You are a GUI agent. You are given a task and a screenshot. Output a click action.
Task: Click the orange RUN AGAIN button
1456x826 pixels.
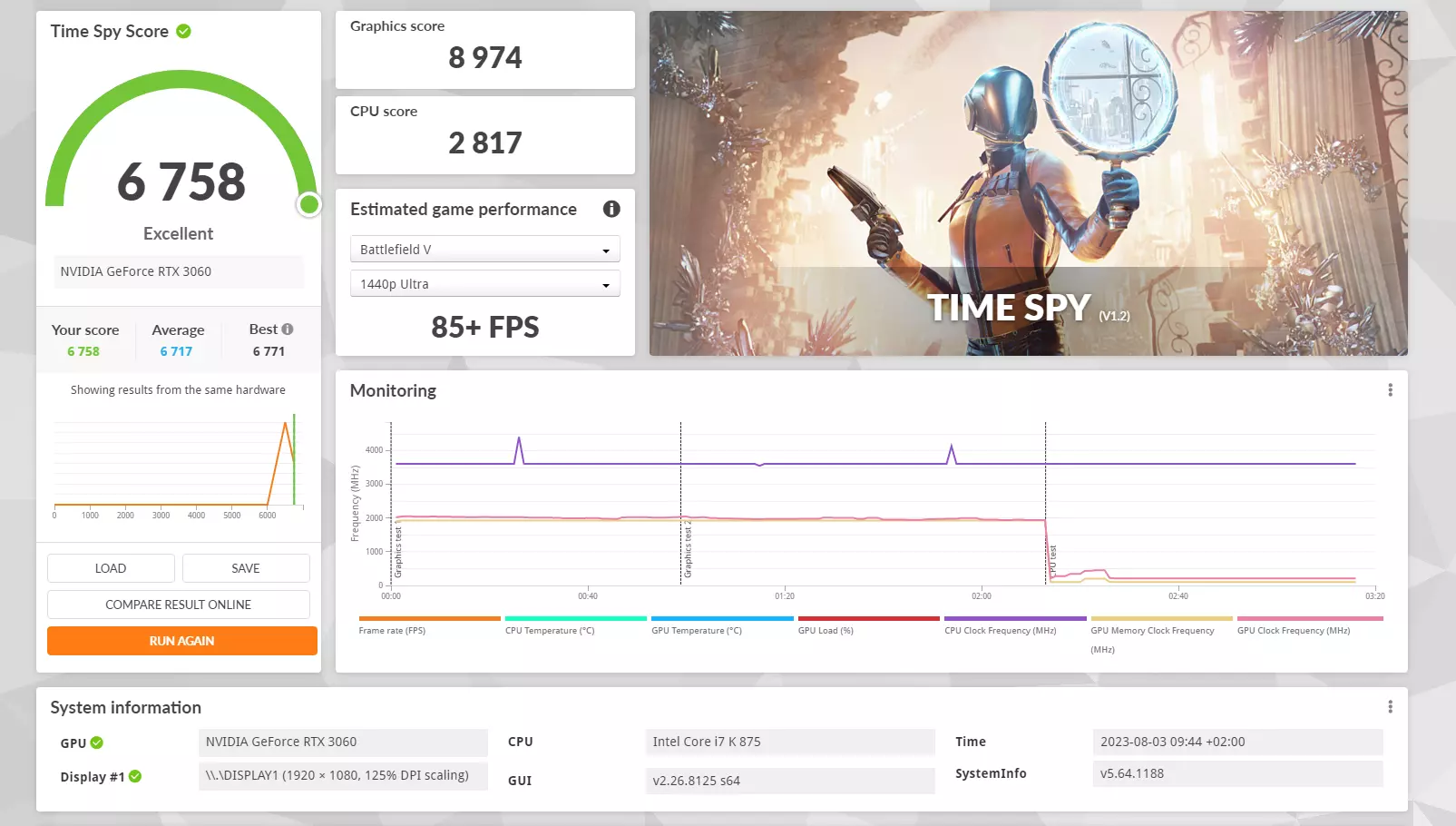[x=182, y=641]
